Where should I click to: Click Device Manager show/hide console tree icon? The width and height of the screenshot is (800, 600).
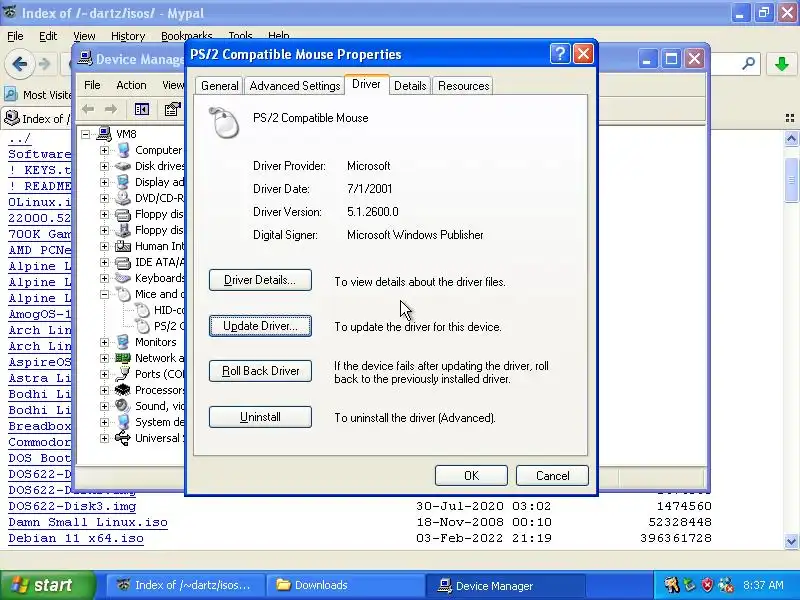[142, 109]
